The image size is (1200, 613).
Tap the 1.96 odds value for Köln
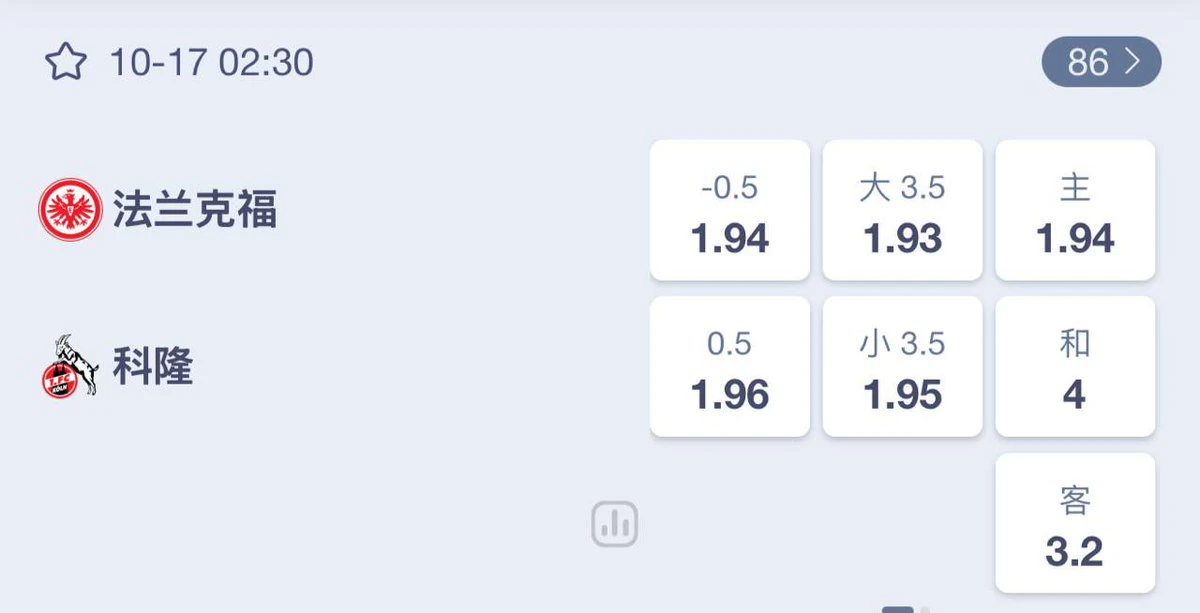(730, 395)
